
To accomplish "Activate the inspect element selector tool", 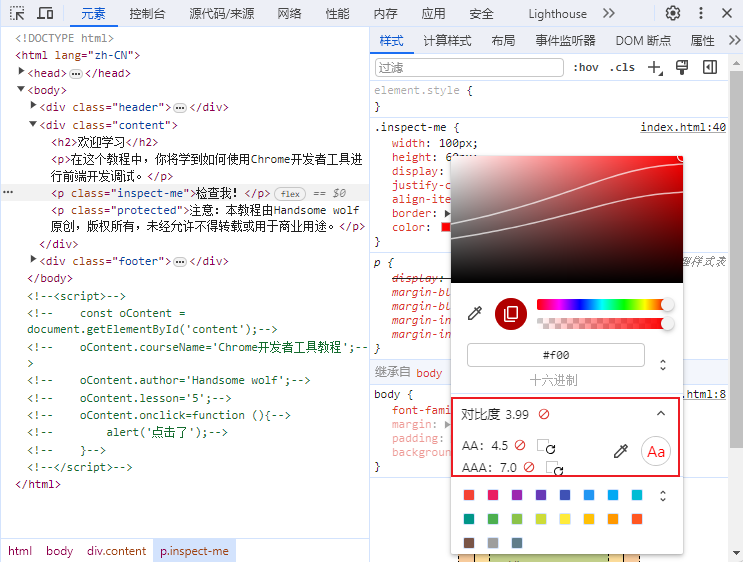I will point(17,13).
